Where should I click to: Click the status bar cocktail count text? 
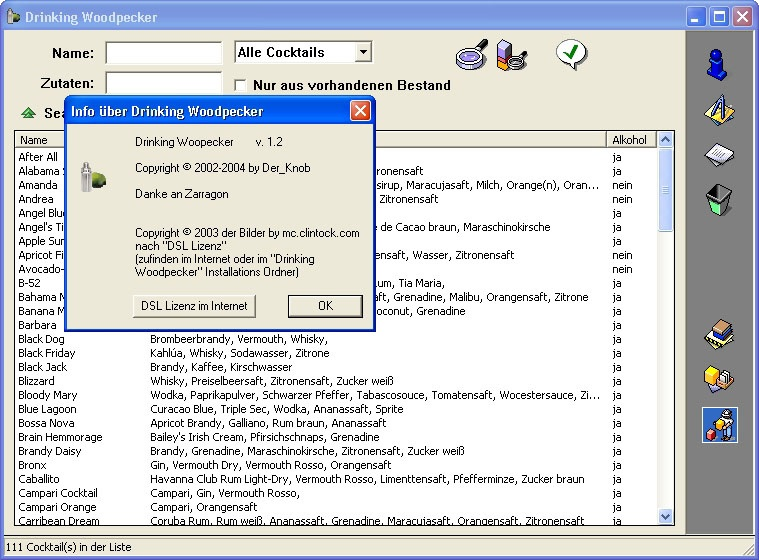[x=69, y=547]
